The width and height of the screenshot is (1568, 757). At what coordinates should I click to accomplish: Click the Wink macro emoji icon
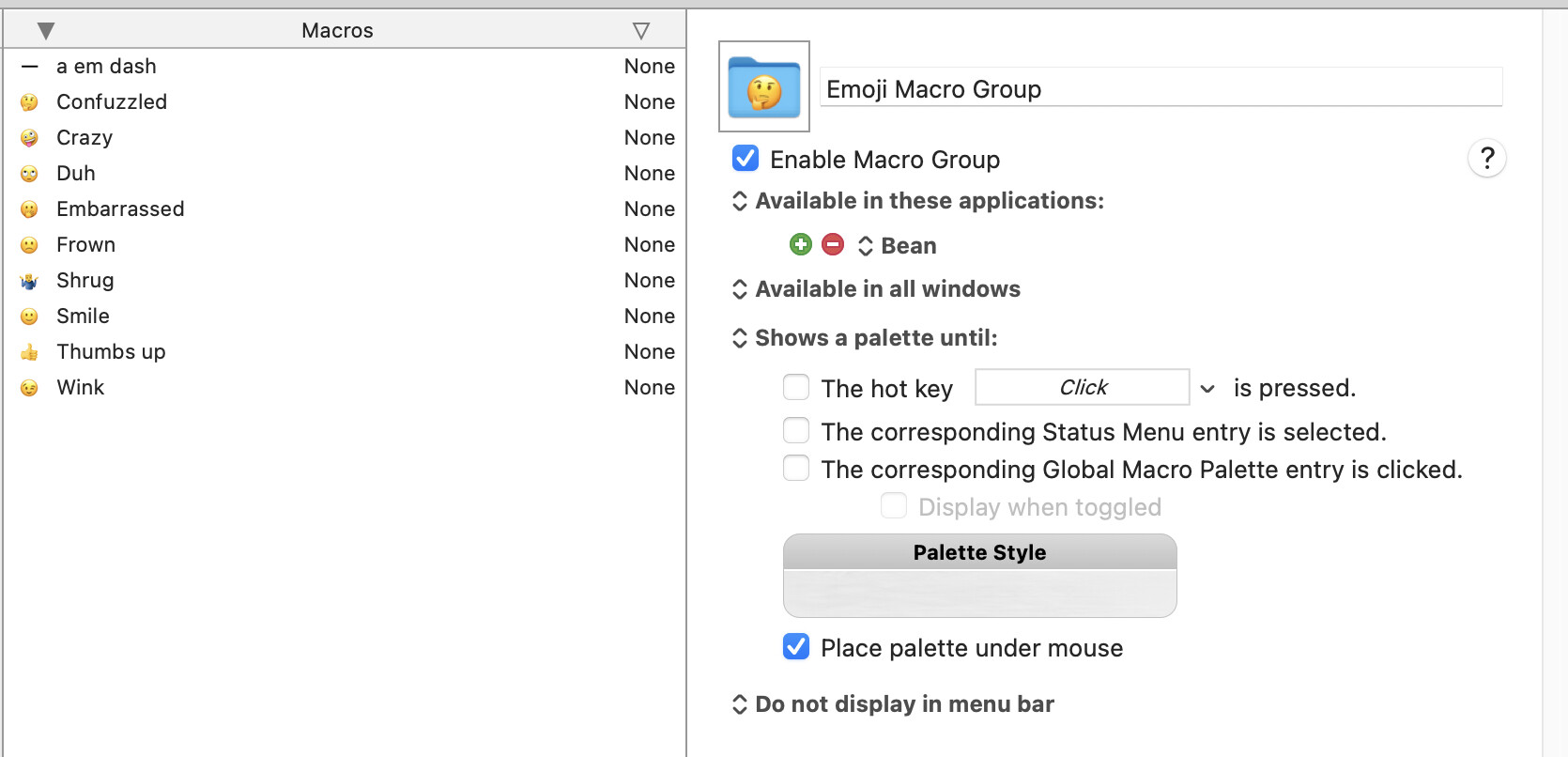[30, 388]
